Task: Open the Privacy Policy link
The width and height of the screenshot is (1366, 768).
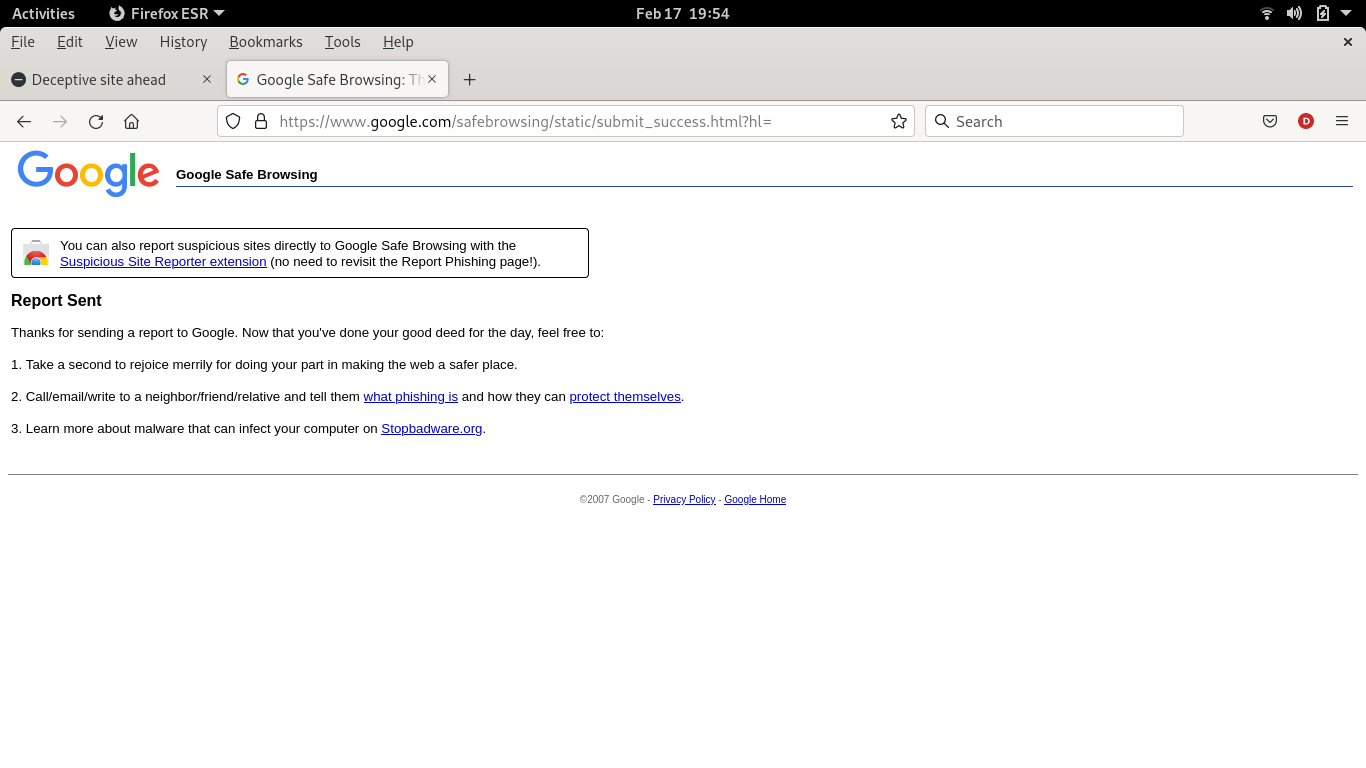Action: pos(684,500)
